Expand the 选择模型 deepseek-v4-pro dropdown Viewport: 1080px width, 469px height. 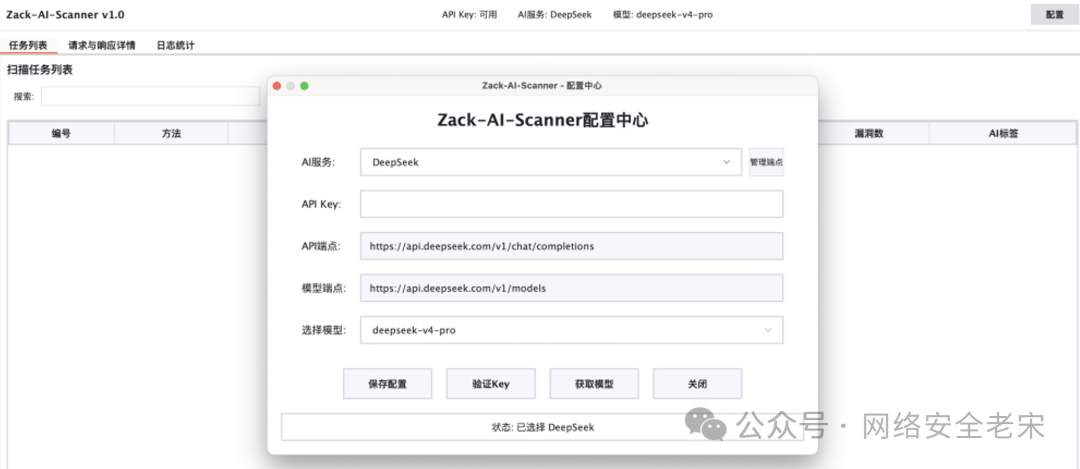click(572, 330)
